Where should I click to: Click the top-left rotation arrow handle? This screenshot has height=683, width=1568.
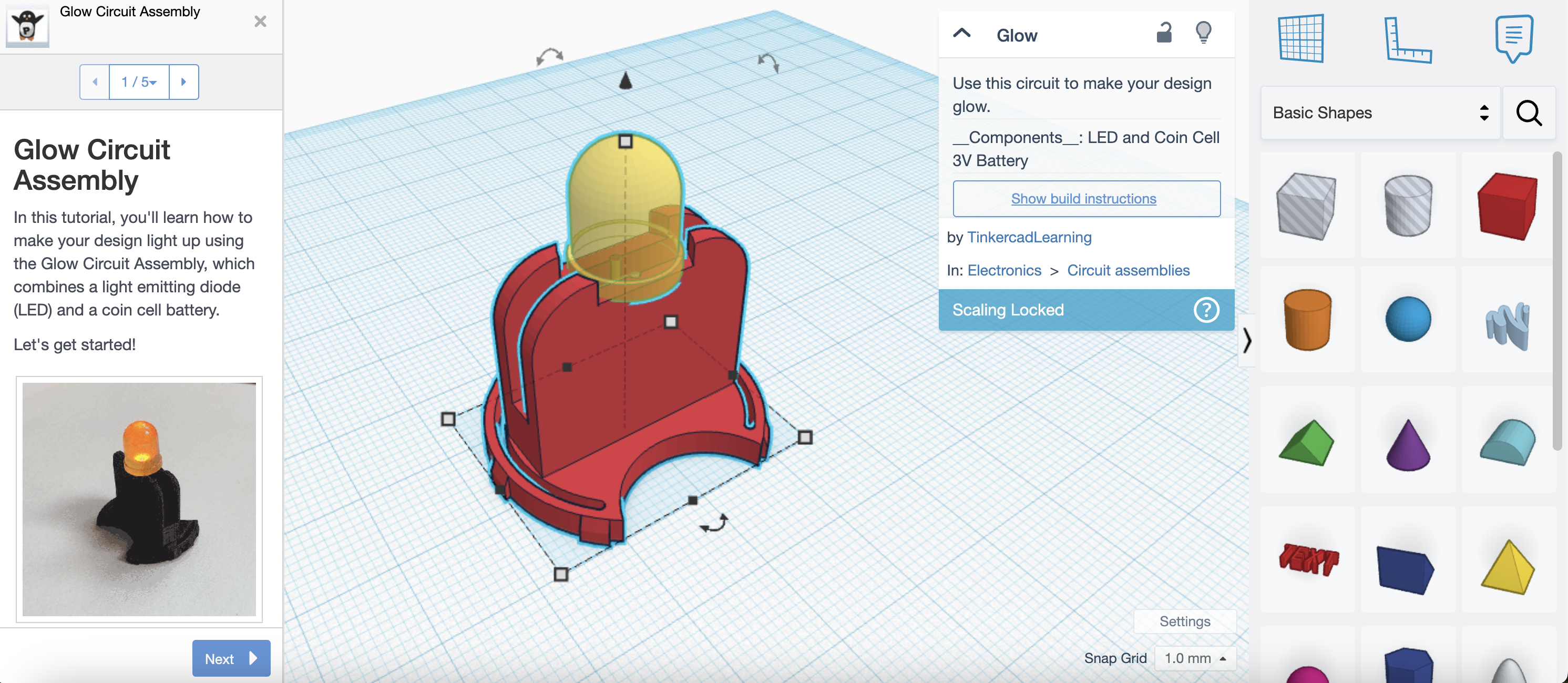(549, 57)
